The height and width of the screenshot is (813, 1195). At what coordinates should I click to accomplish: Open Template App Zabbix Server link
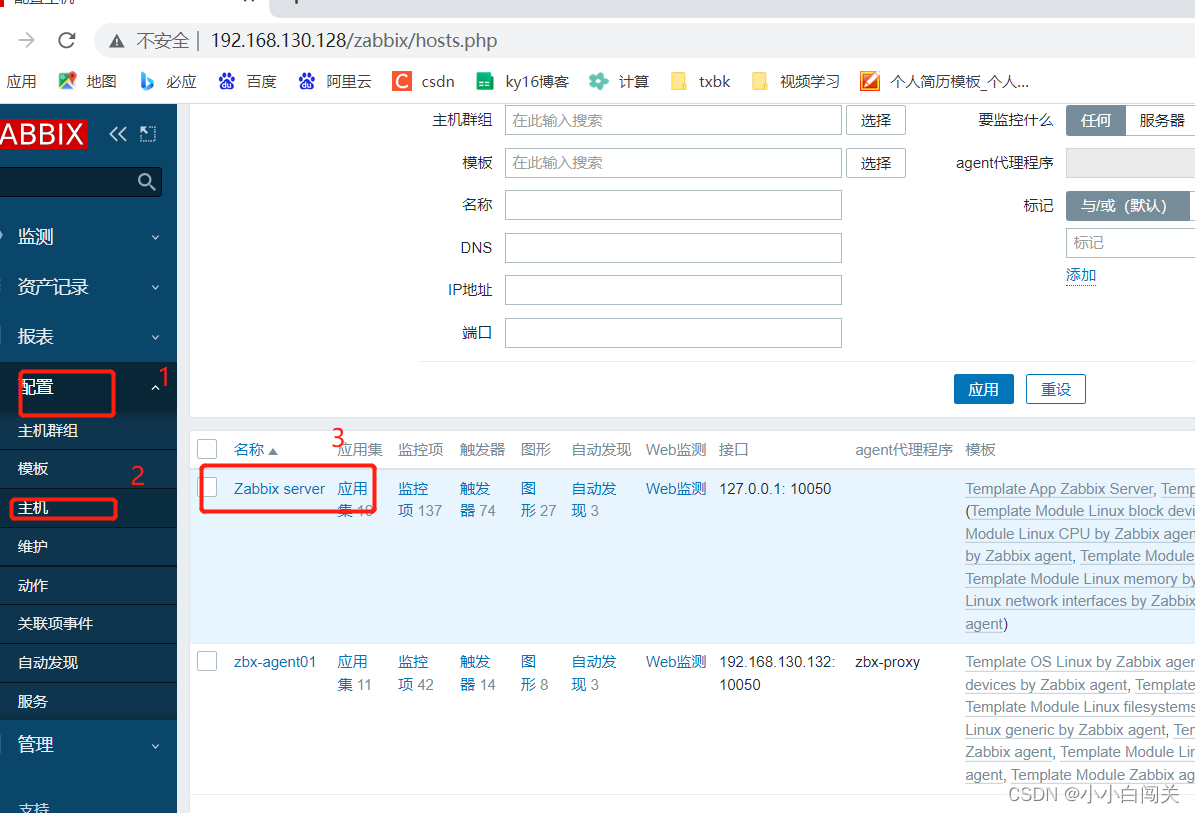1059,489
